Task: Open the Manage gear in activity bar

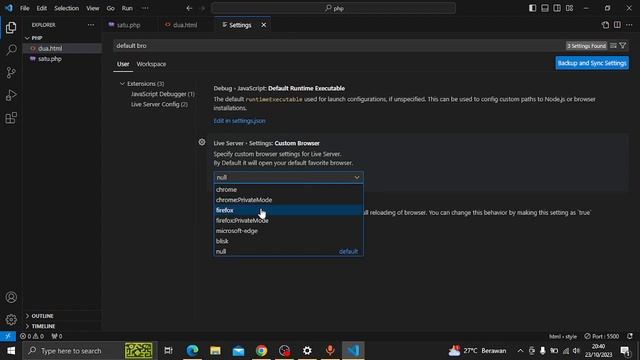Action: 11,319
